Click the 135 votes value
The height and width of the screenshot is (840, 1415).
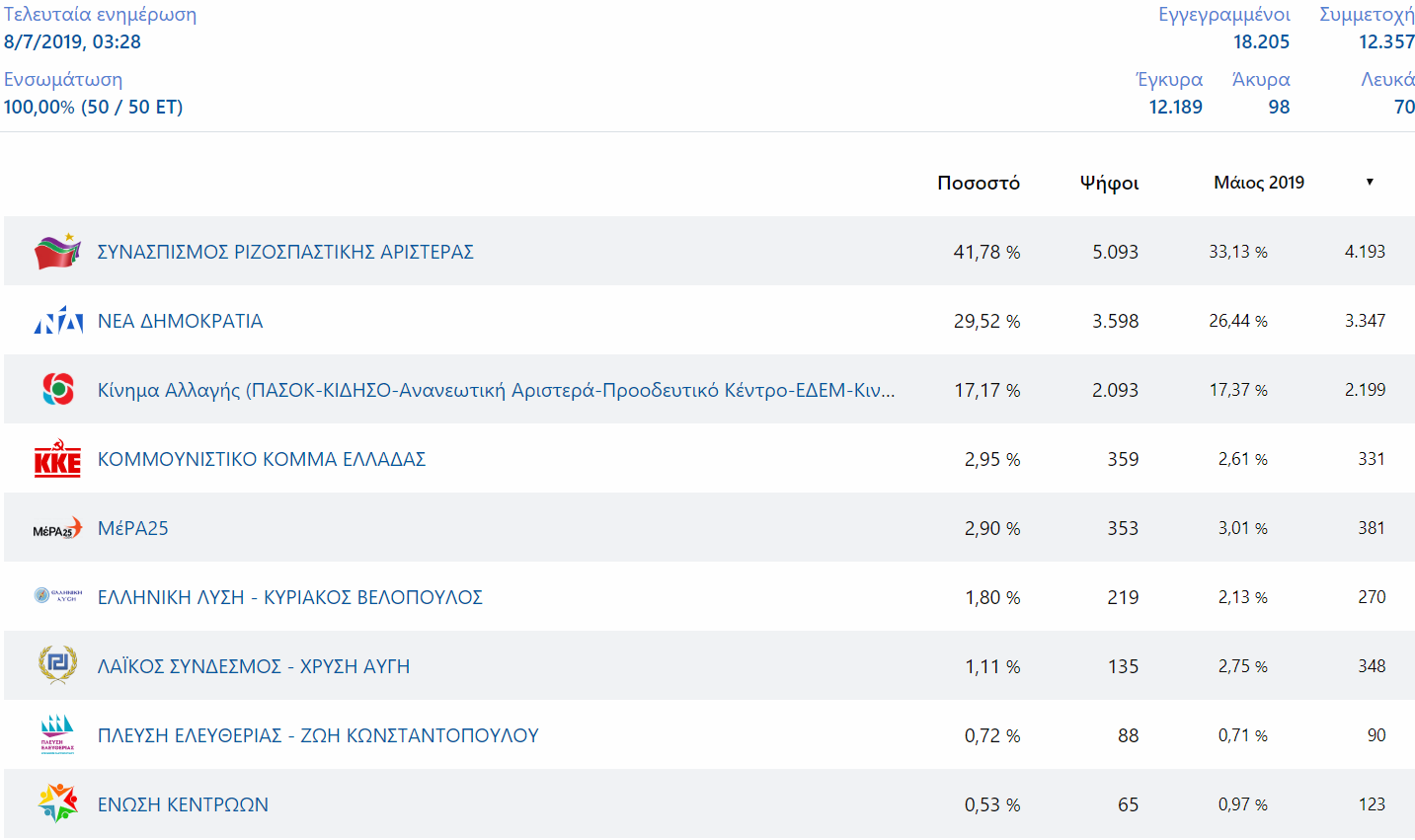point(1123,666)
